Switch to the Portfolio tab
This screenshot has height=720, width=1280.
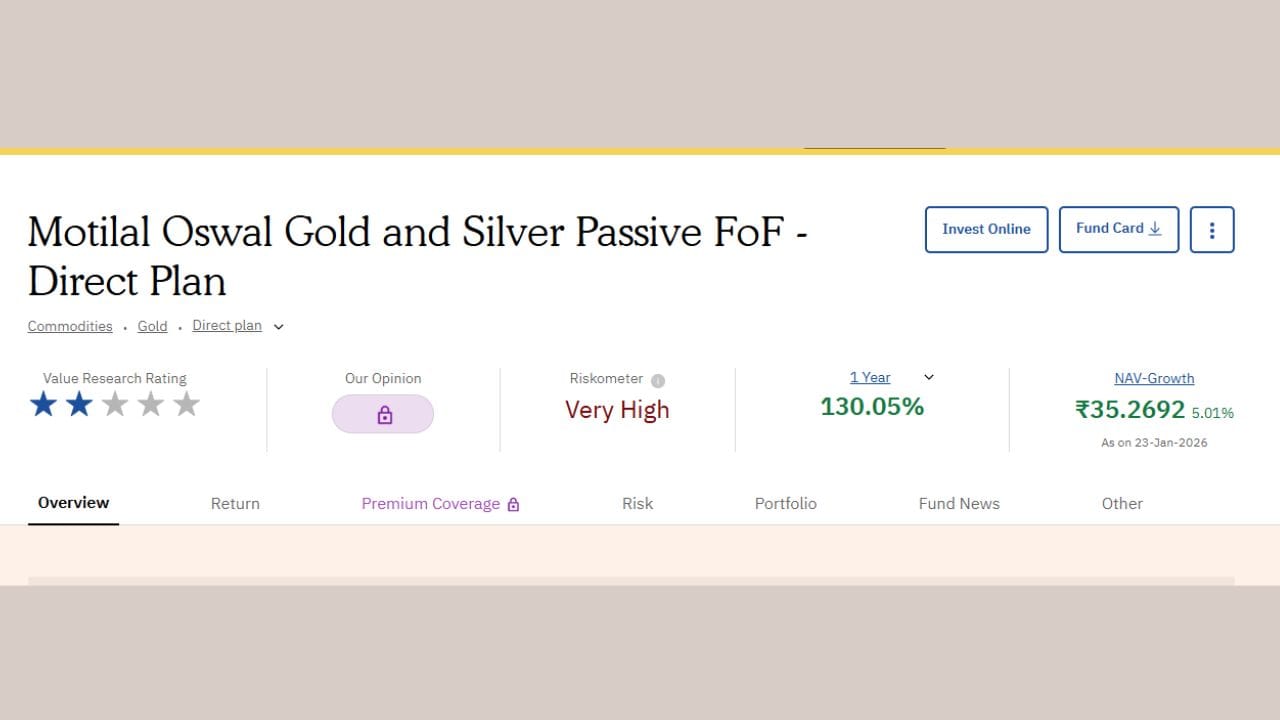tap(786, 503)
